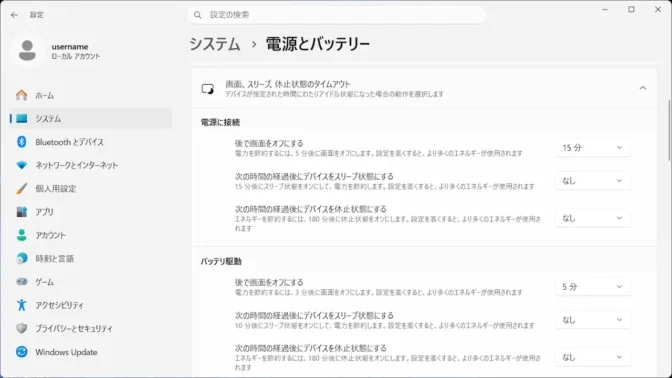Click the システム monitor icon
This screenshot has width=672, height=378.
[21, 119]
